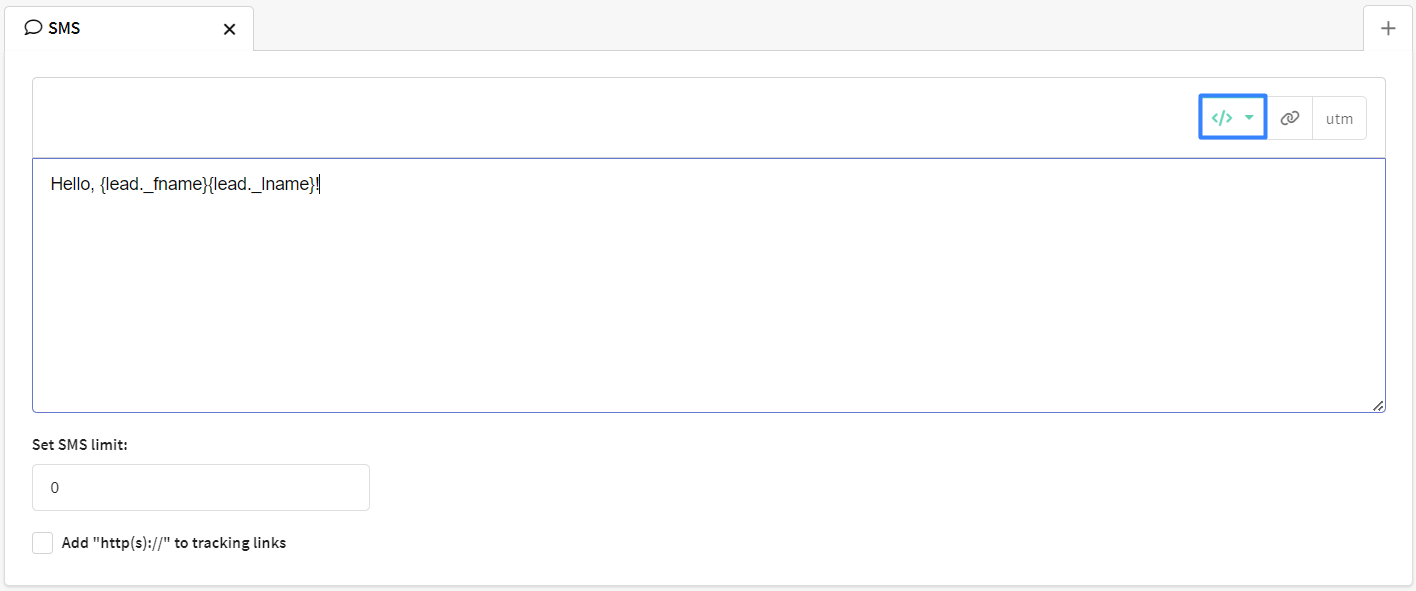Expand the dropdown arrow beside code icon
1416x591 pixels.
[x=1249, y=118]
